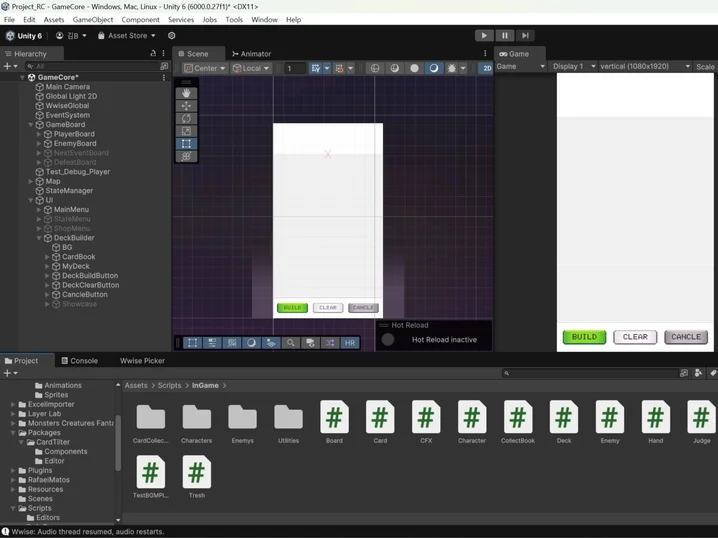This screenshot has height=538, width=718.
Task: Activate the Rect tool in Scene toolbar
Action: [186, 144]
